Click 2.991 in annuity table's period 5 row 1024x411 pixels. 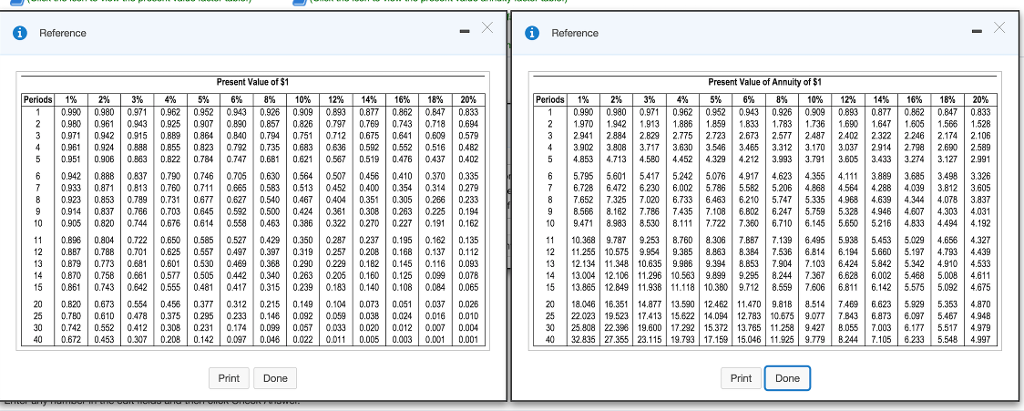pyautogui.click(x=981, y=157)
